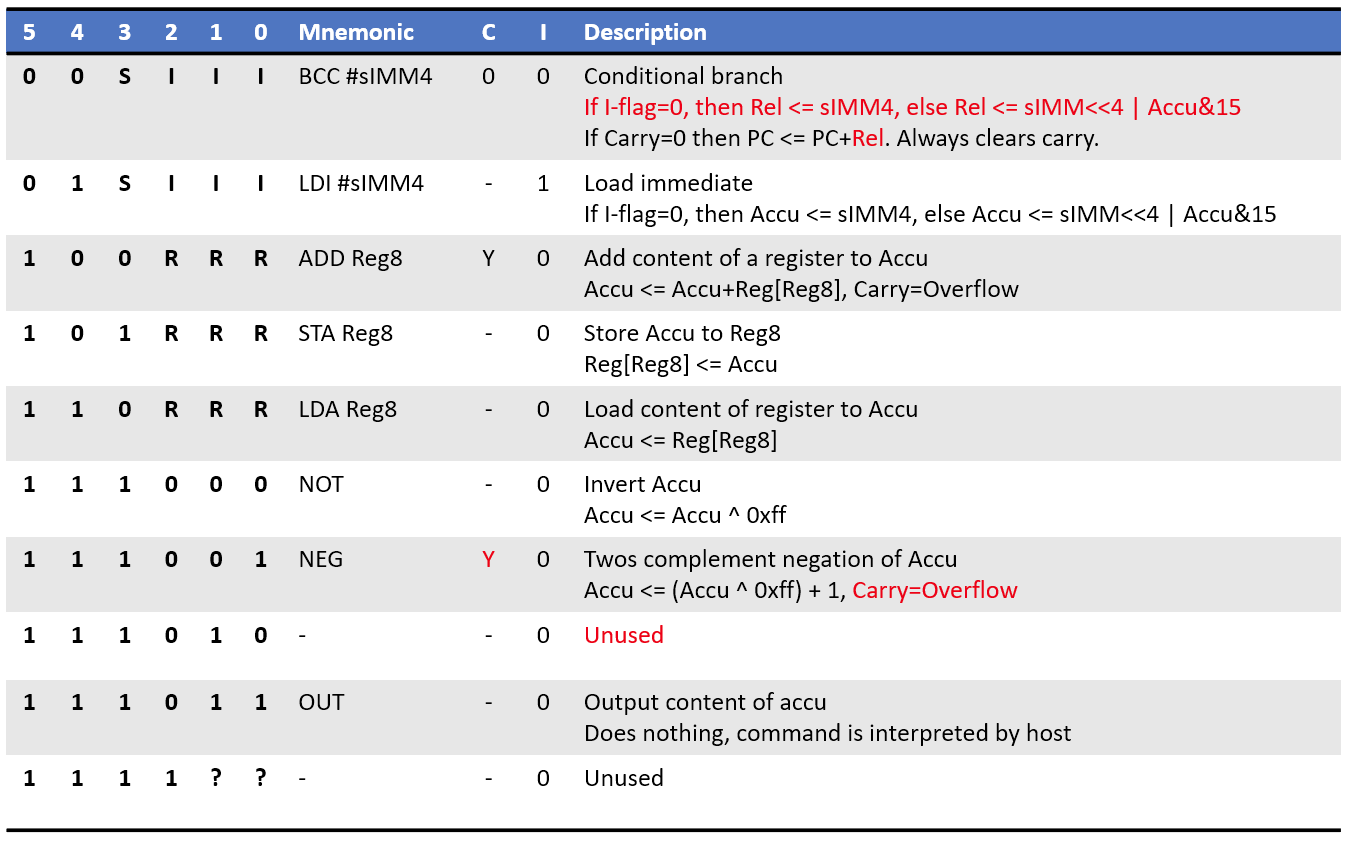Click the "Conditional branch" description text
1353x849 pixels.
click(x=683, y=76)
